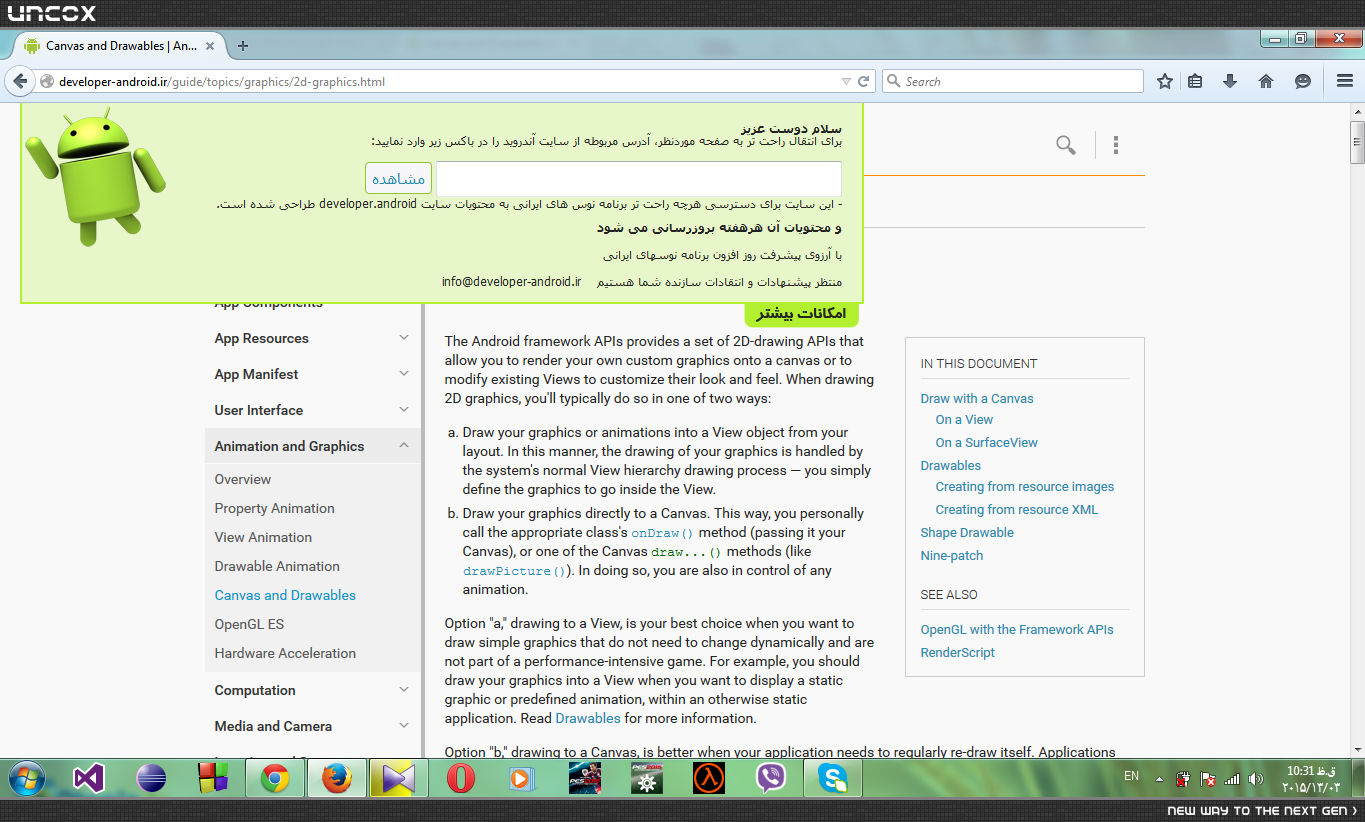This screenshot has height=822, width=1365.
Task: Open the Windows Start menu
Action: point(25,777)
